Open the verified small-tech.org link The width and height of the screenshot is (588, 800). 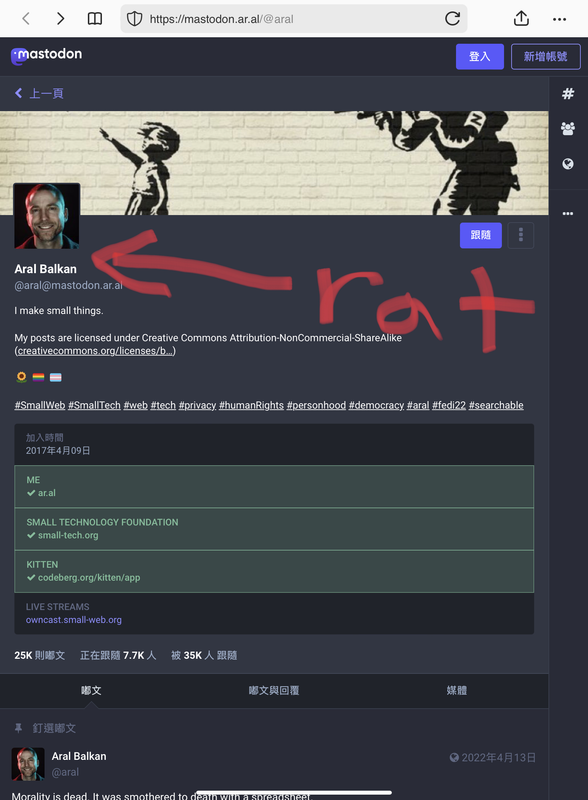pyautogui.click(x=68, y=535)
